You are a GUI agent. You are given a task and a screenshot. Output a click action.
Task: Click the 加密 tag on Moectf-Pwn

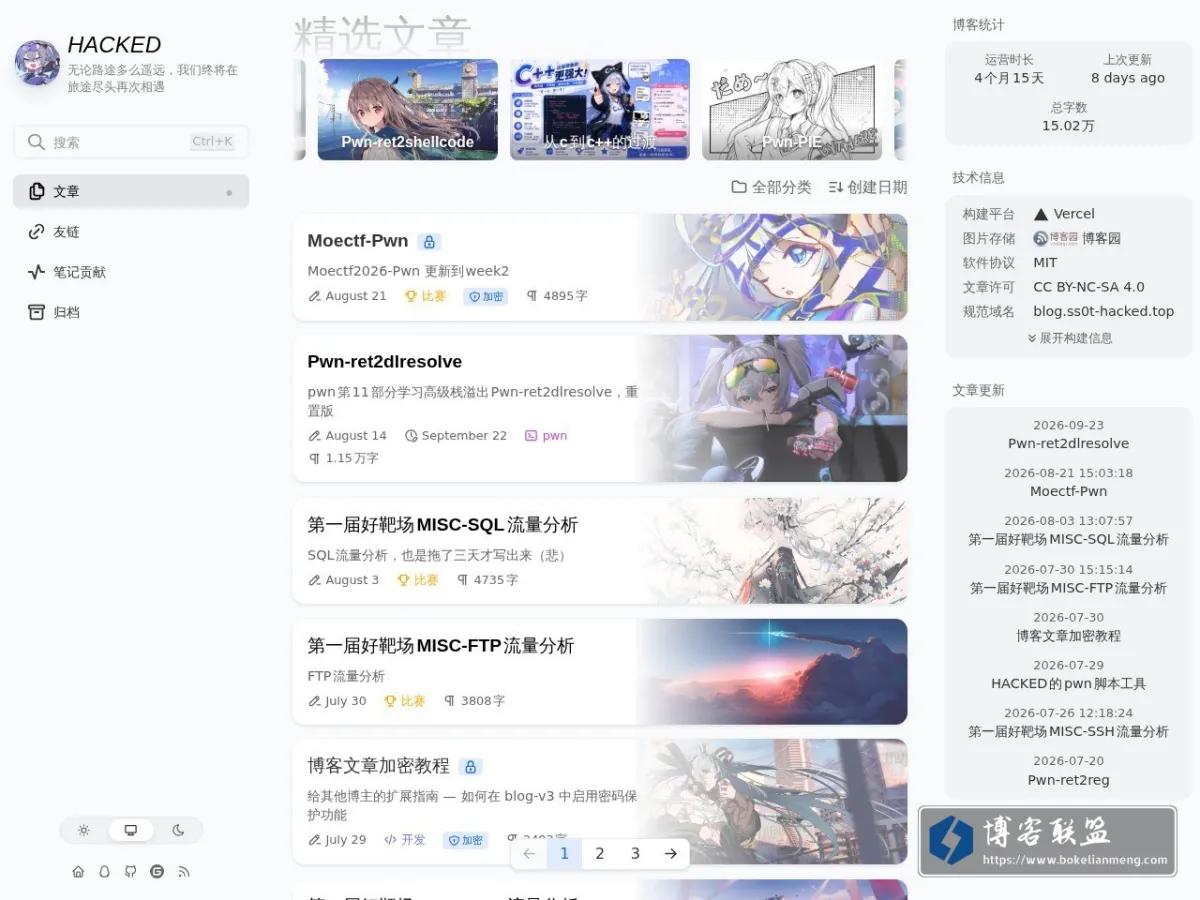tap(485, 296)
